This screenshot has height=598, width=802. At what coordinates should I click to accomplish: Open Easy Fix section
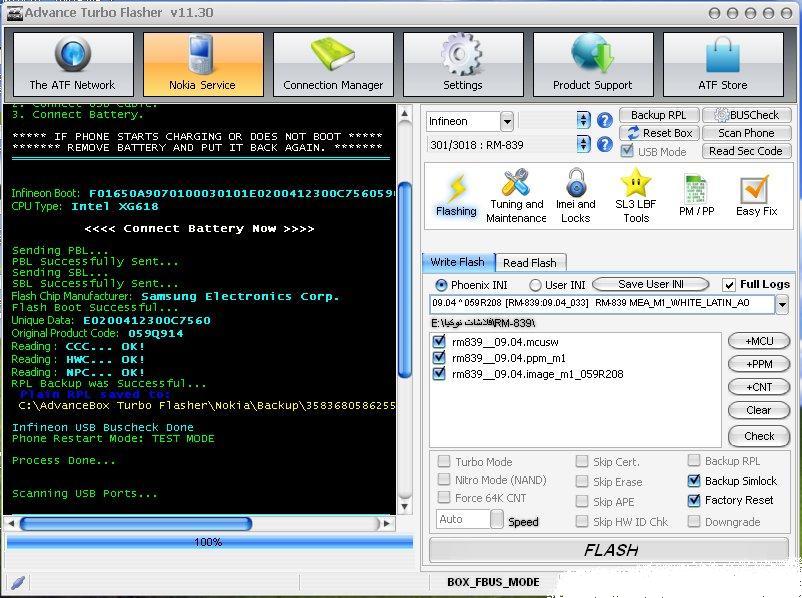(x=756, y=196)
